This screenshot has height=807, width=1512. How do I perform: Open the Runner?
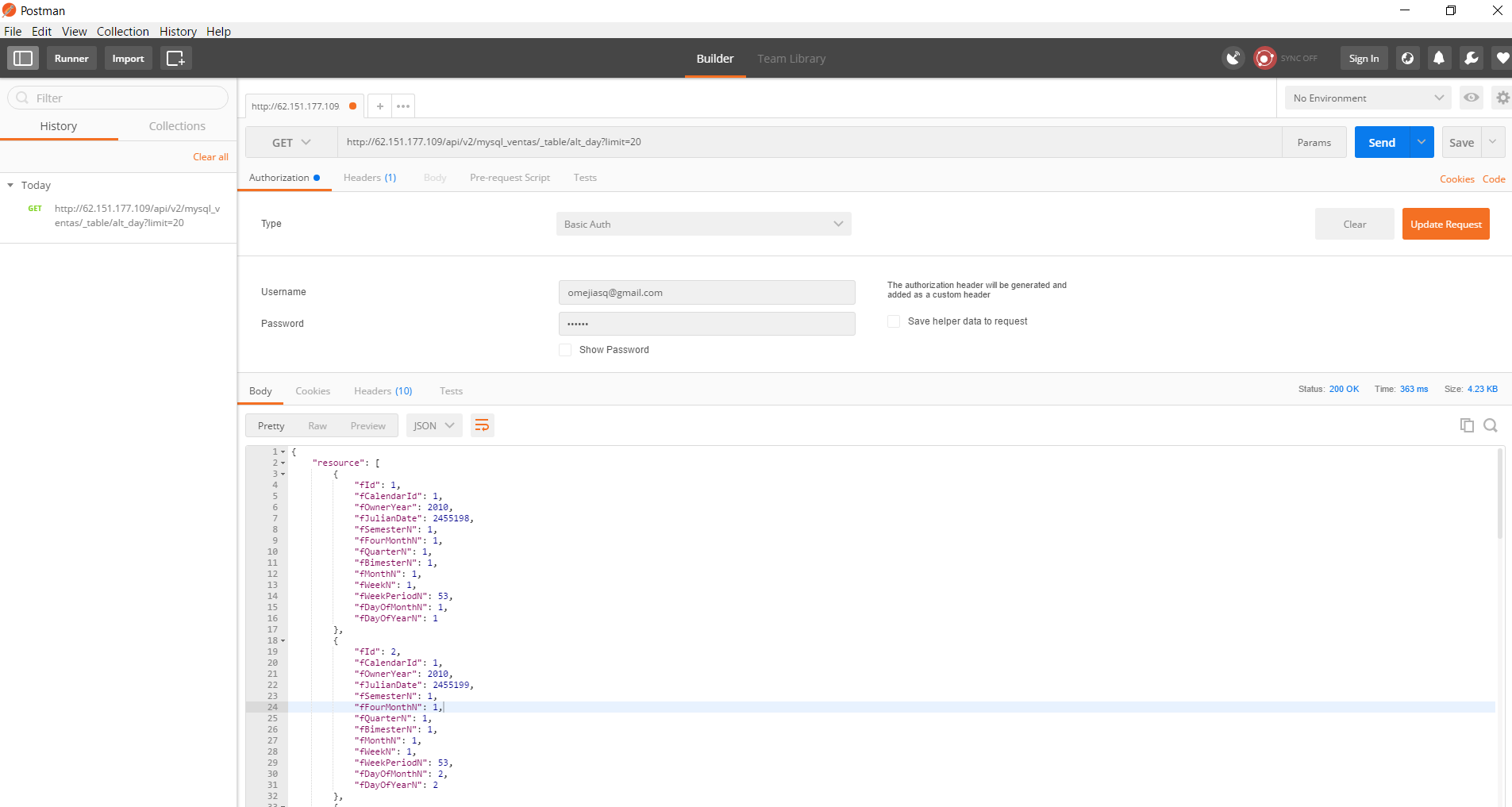pyautogui.click(x=71, y=58)
